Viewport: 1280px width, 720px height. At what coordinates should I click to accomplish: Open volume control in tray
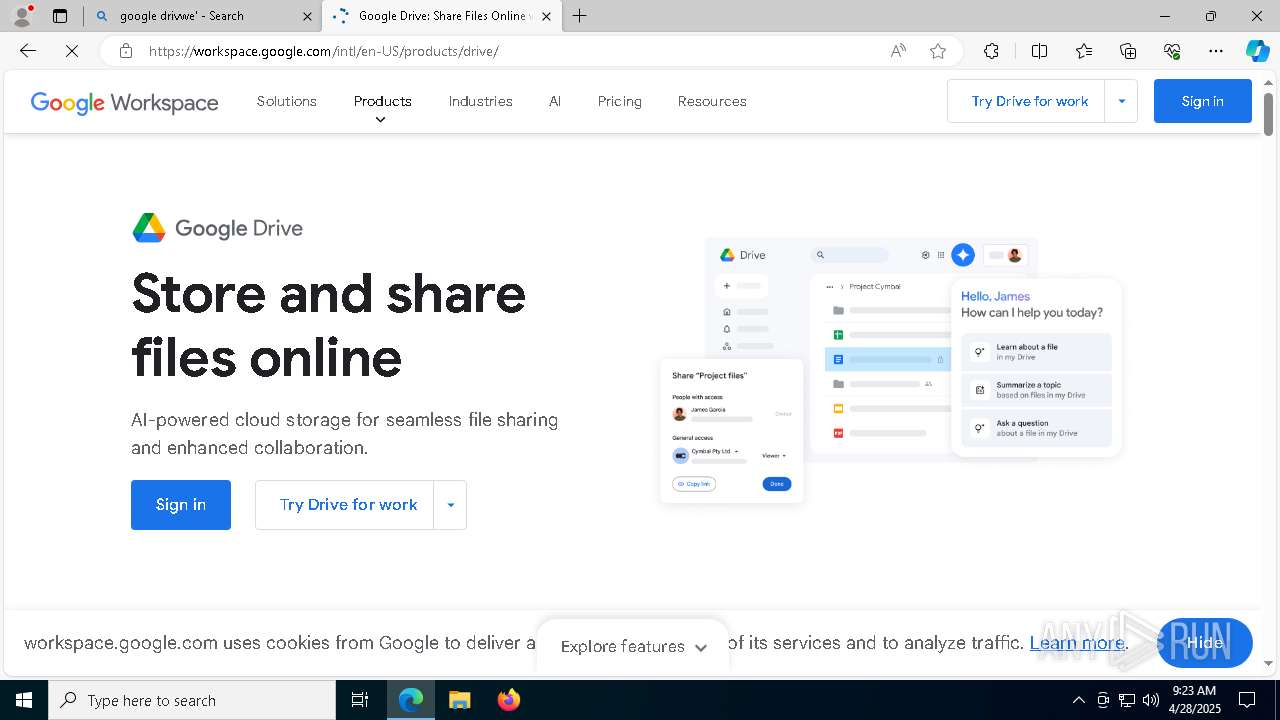(x=1151, y=700)
